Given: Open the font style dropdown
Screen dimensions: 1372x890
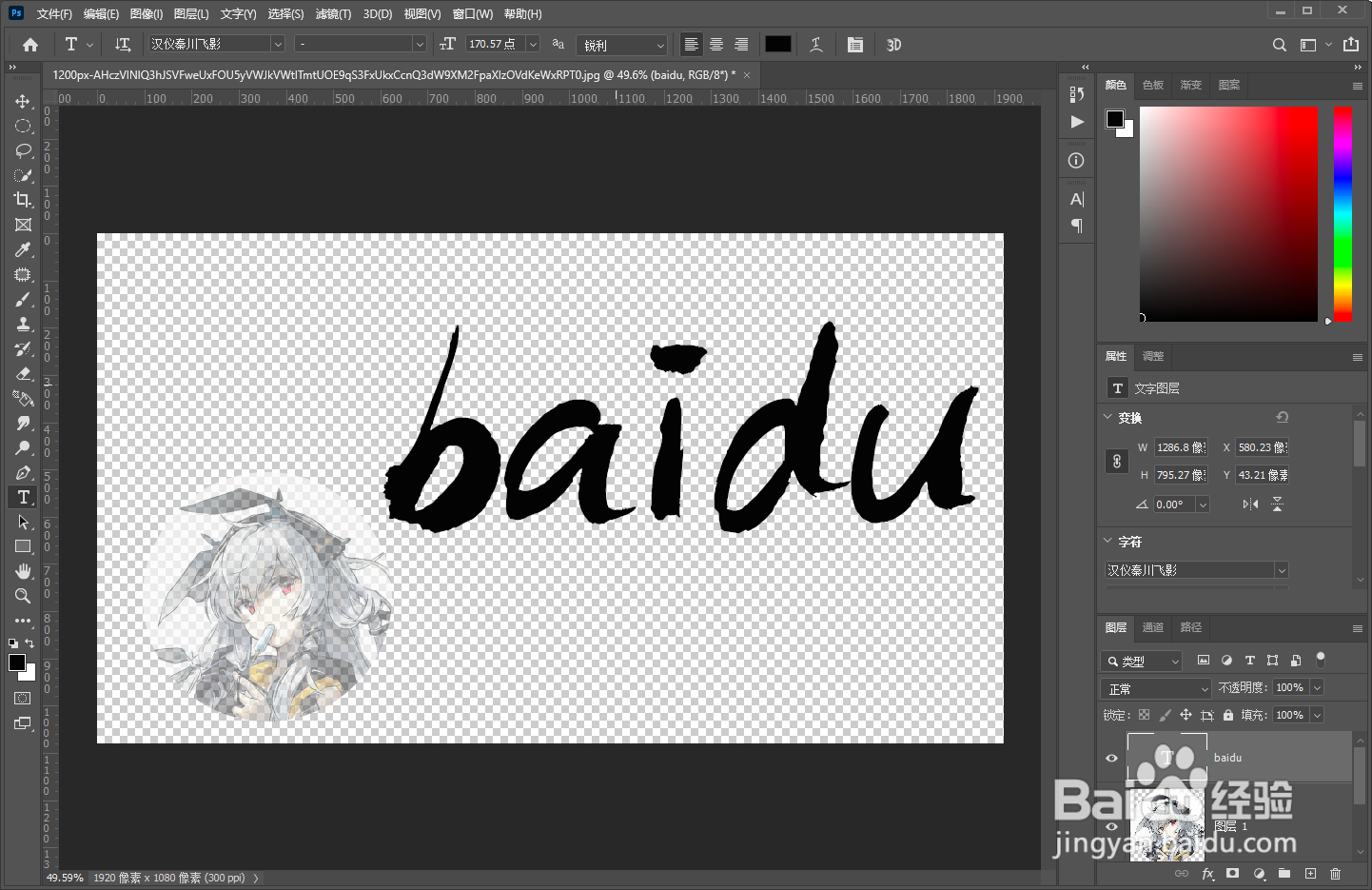Looking at the screenshot, I should pos(419,44).
